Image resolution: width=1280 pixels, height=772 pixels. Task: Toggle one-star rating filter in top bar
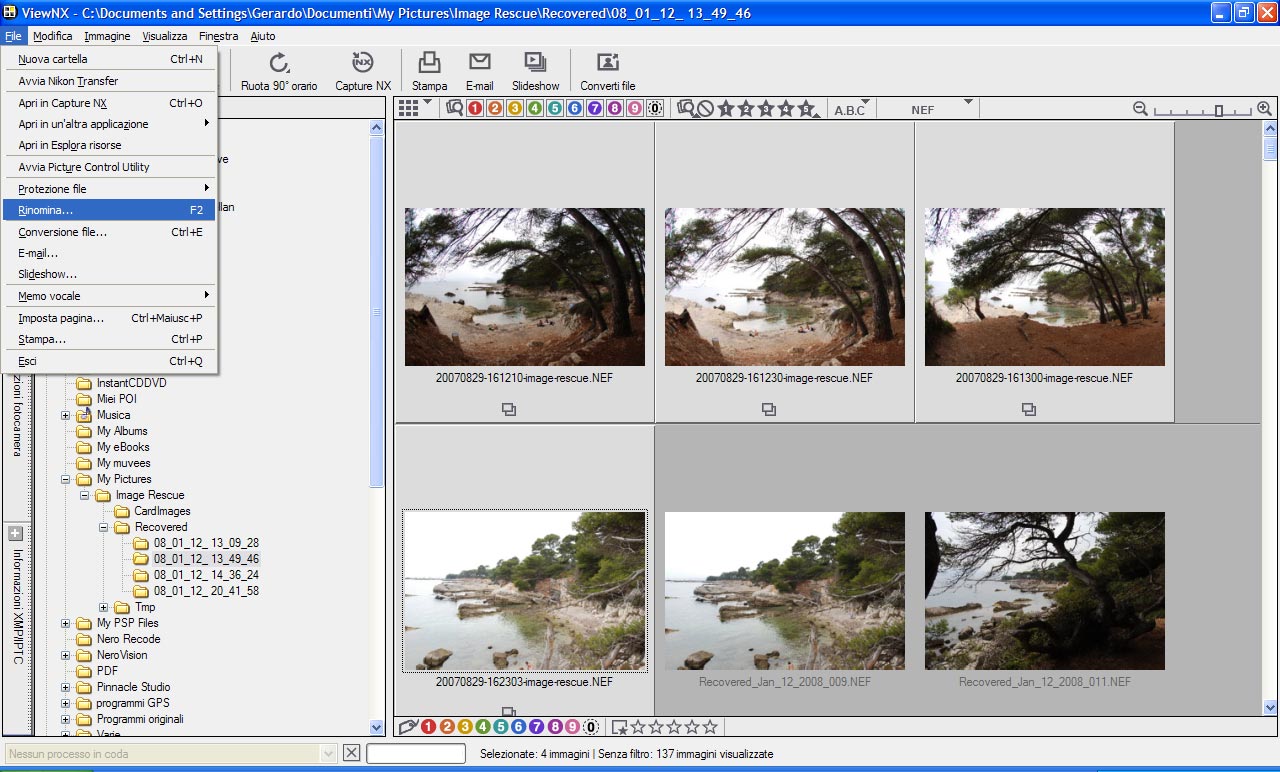tap(726, 109)
